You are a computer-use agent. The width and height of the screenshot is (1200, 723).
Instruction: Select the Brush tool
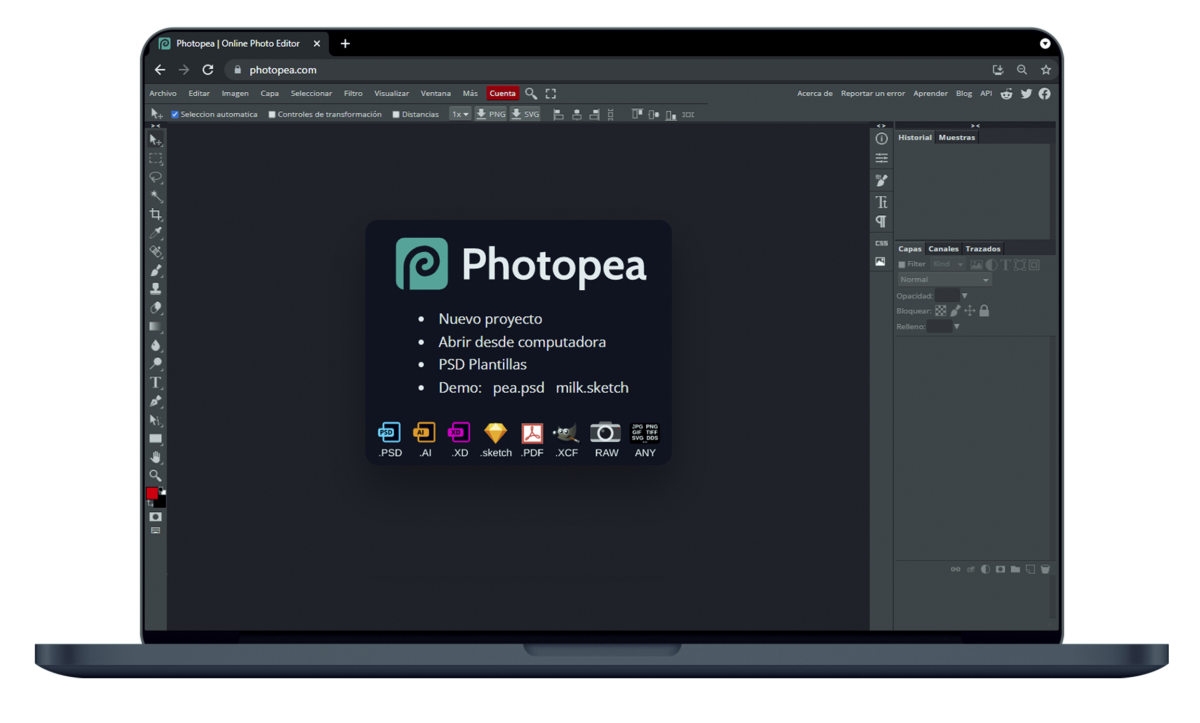click(155, 270)
